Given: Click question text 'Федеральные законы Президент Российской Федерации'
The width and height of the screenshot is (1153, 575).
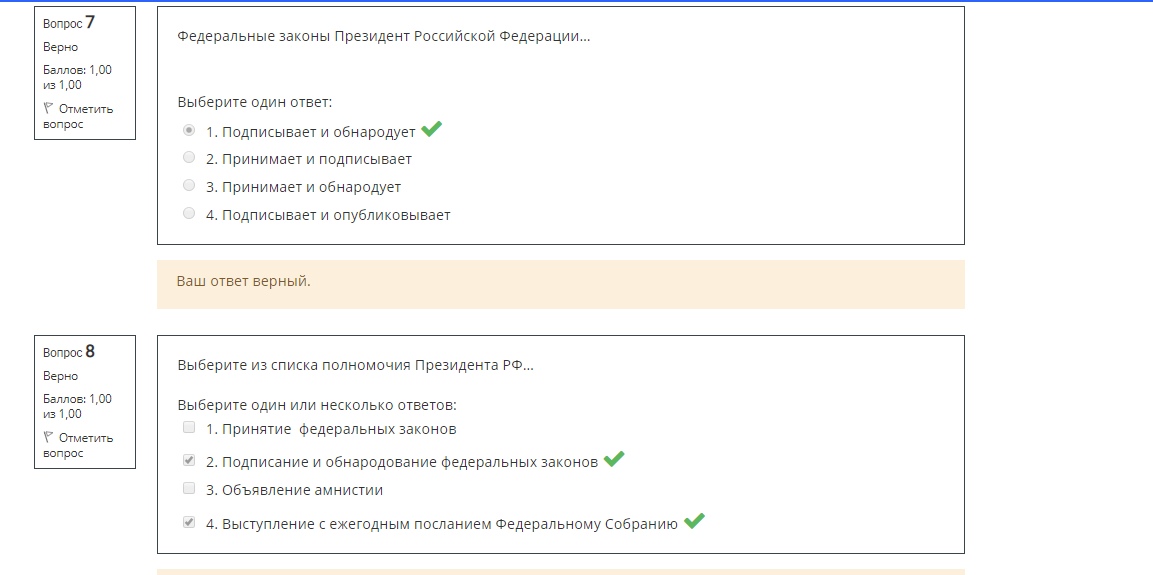Looking at the screenshot, I should point(383,36).
